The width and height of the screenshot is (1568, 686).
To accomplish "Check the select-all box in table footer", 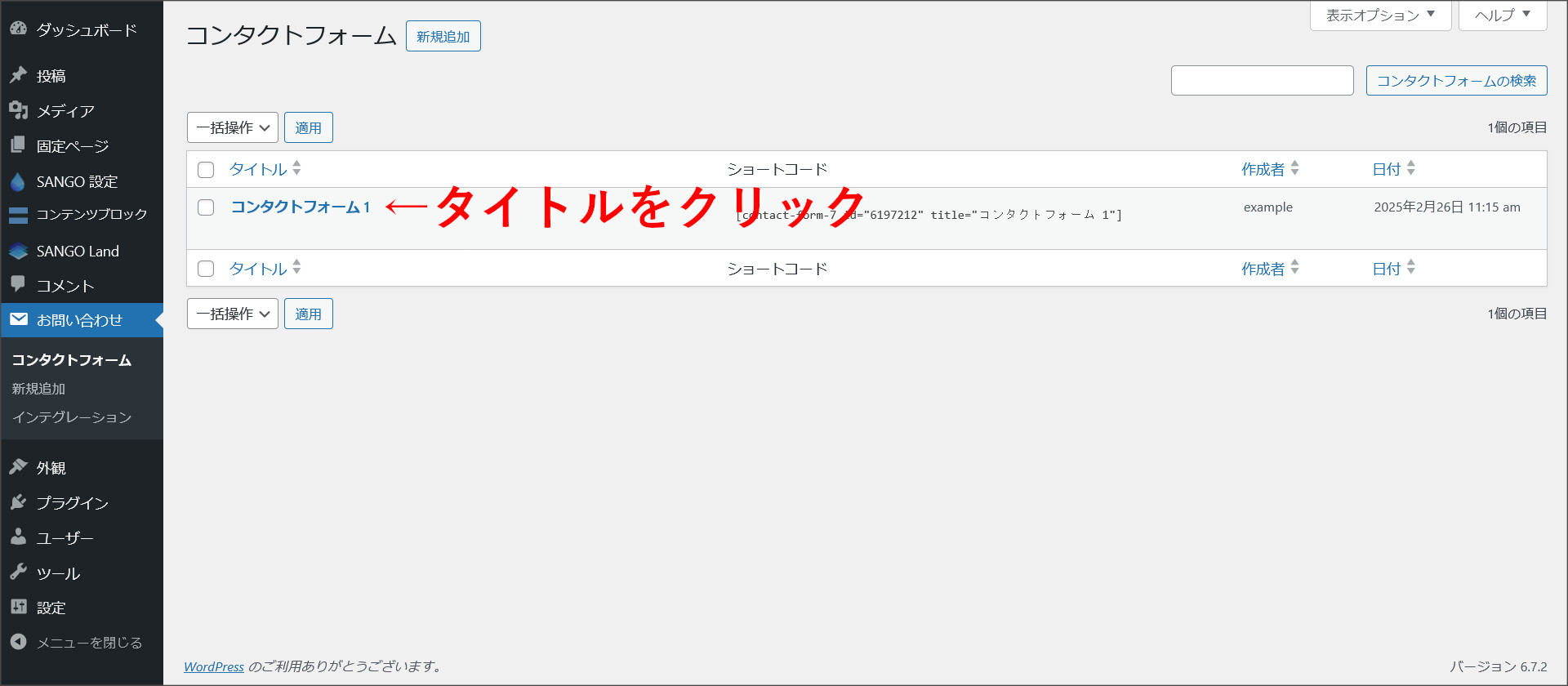I will (x=206, y=269).
